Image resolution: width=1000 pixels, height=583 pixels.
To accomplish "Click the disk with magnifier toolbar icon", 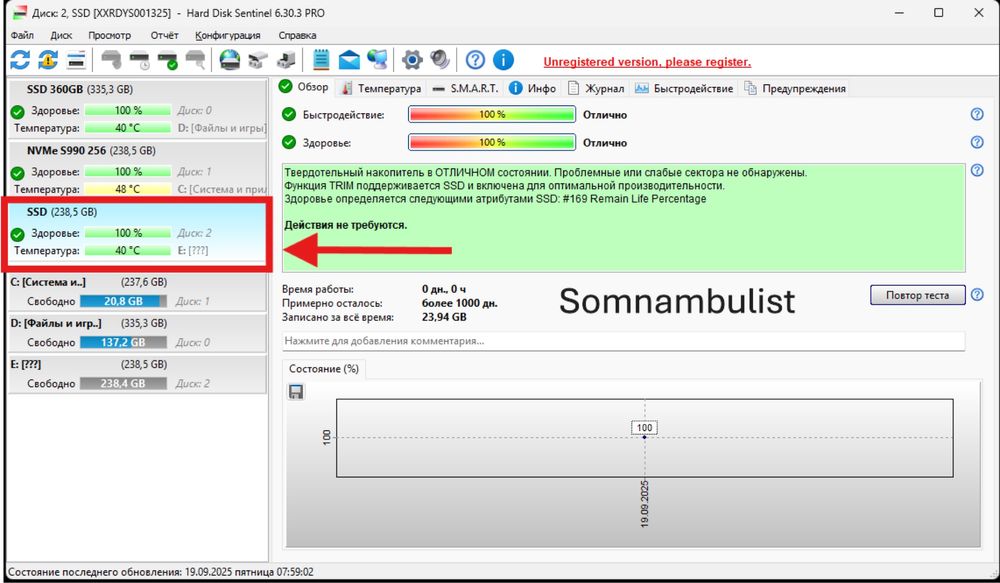I will pos(195,60).
